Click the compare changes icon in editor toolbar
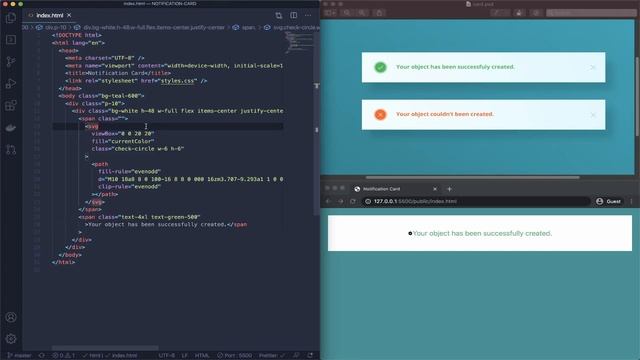Viewport: 640px width, 360px height. (x=279, y=16)
